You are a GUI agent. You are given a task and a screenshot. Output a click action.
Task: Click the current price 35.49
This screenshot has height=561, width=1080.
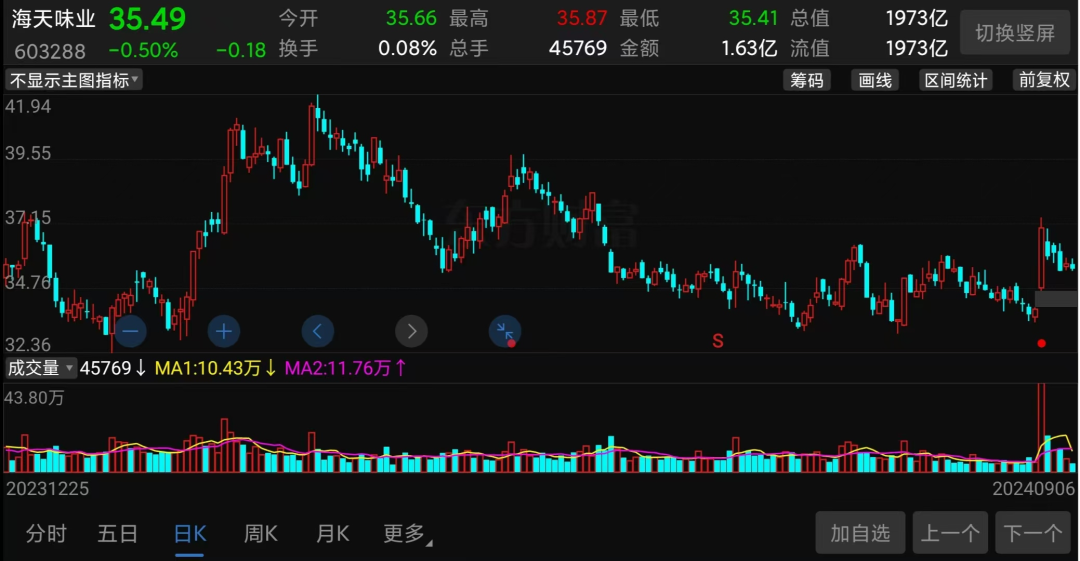[x=147, y=19]
